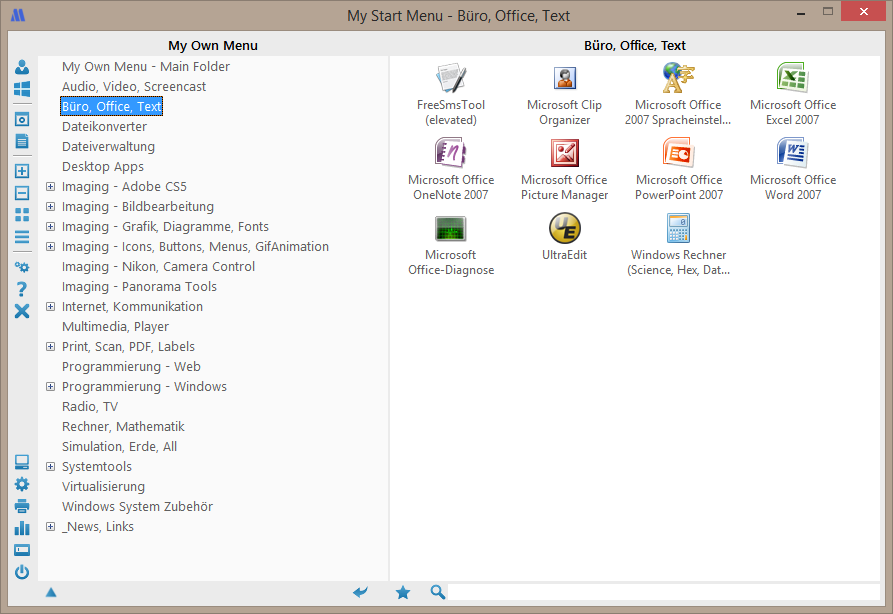Open the Dateikonverter folder
This screenshot has width=893, height=614.
(104, 126)
